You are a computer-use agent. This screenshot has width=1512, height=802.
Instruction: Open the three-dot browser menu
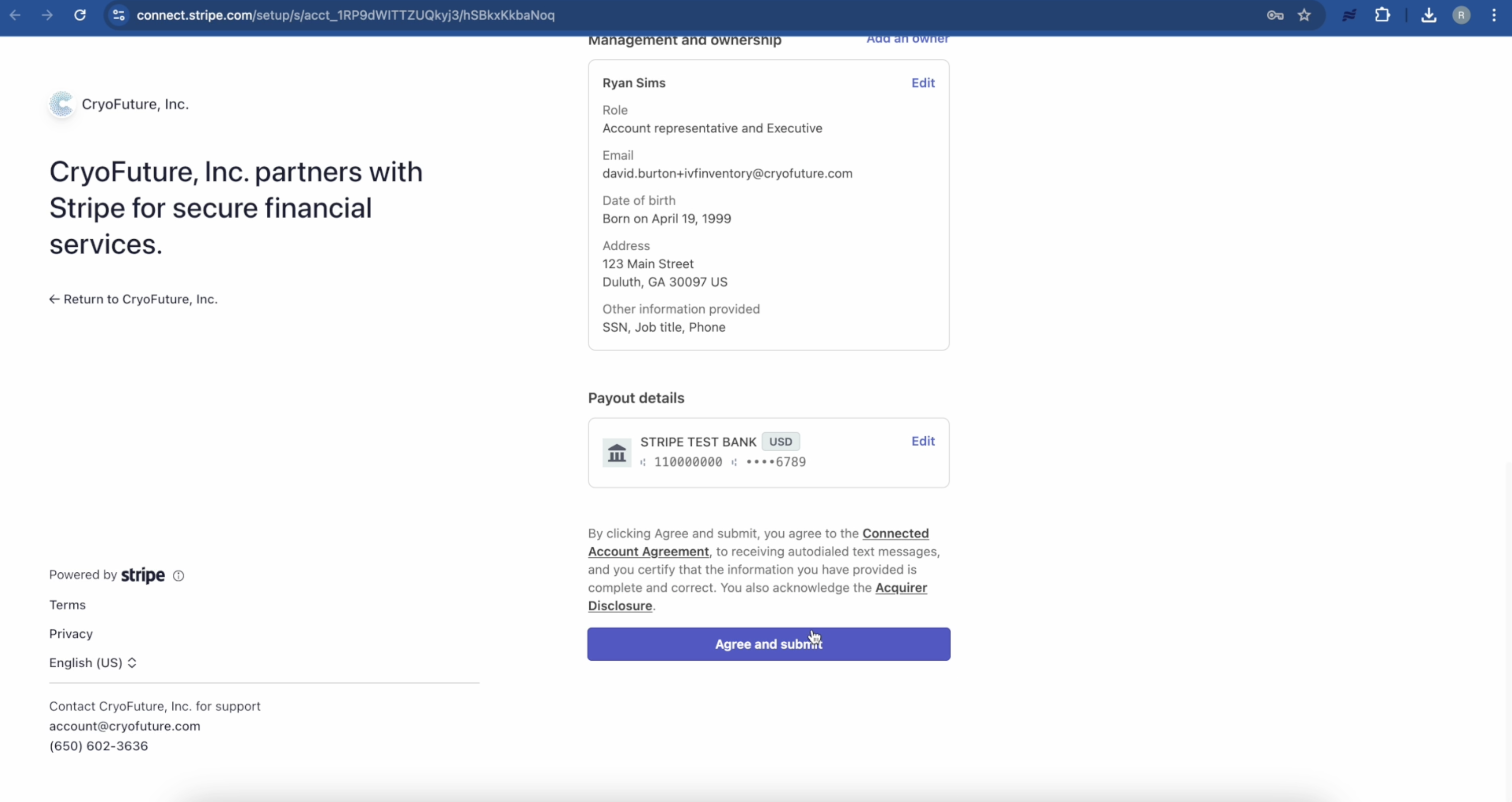coord(1494,15)
